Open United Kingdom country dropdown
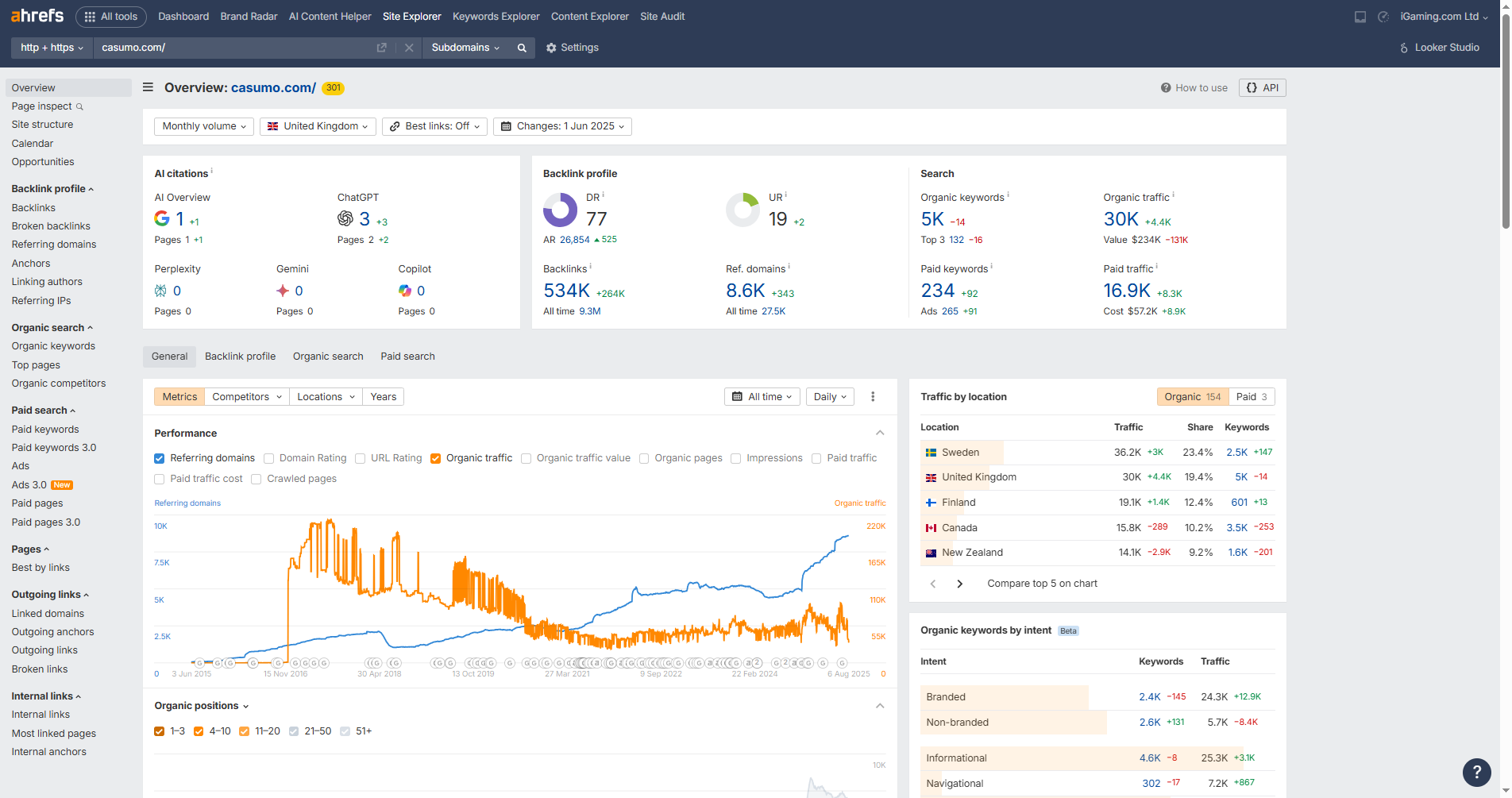The image size is (1512, 798). click(318, 126)
